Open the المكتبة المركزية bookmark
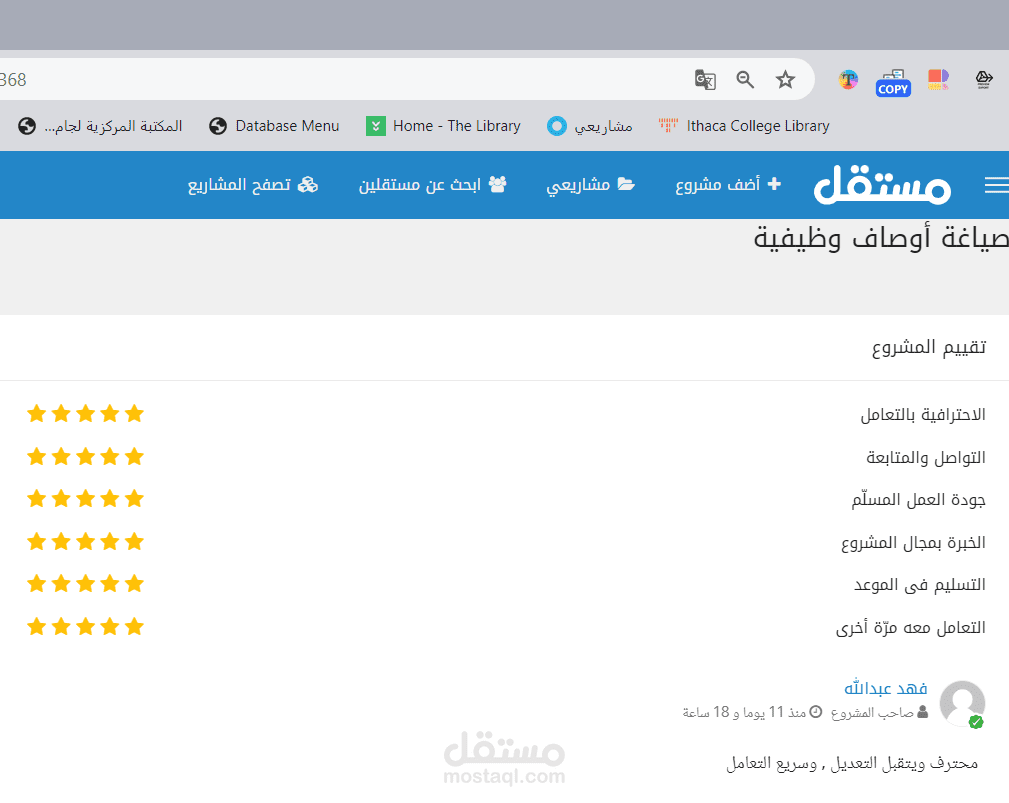The width and height of the screenshot is (1009, 803). click(100, 126)
